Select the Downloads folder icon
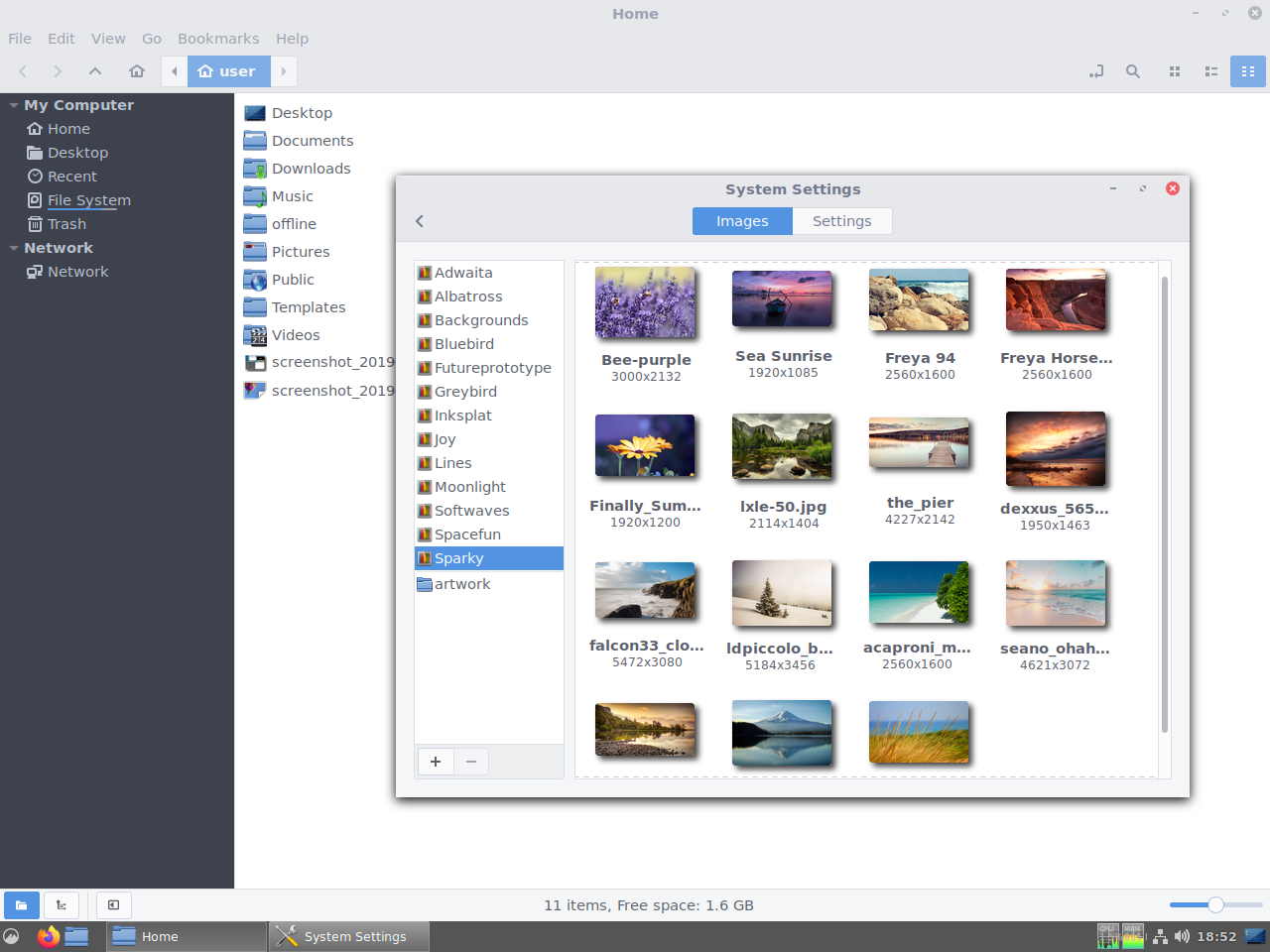 point(255,169)
